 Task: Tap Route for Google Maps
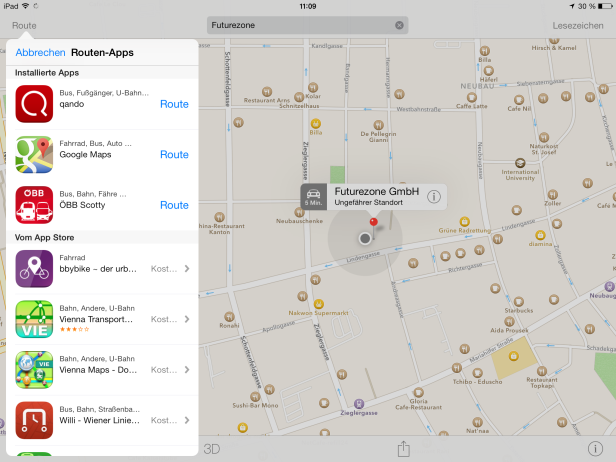[x=174, y=154]
